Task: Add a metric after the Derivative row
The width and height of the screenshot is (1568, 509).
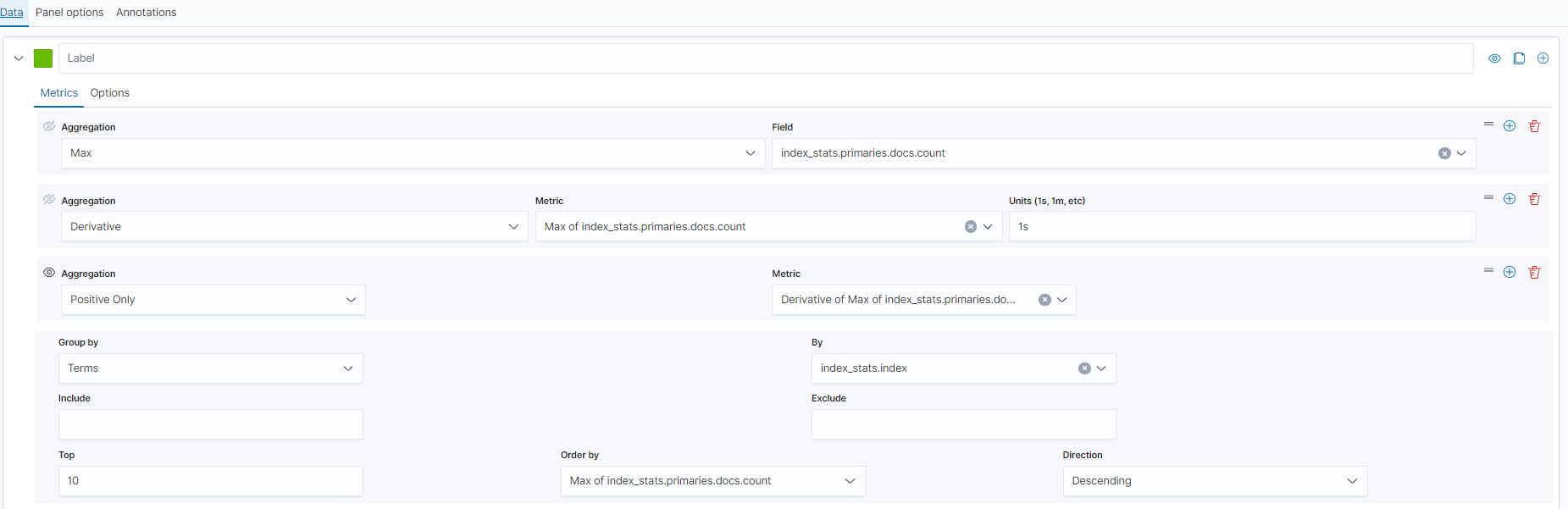Action: coord(1509,199)
